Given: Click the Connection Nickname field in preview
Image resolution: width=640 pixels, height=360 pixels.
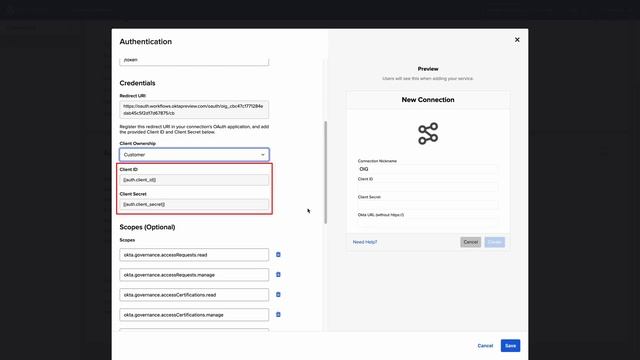Looking at the screenshot, I should [x=428, y=169].
